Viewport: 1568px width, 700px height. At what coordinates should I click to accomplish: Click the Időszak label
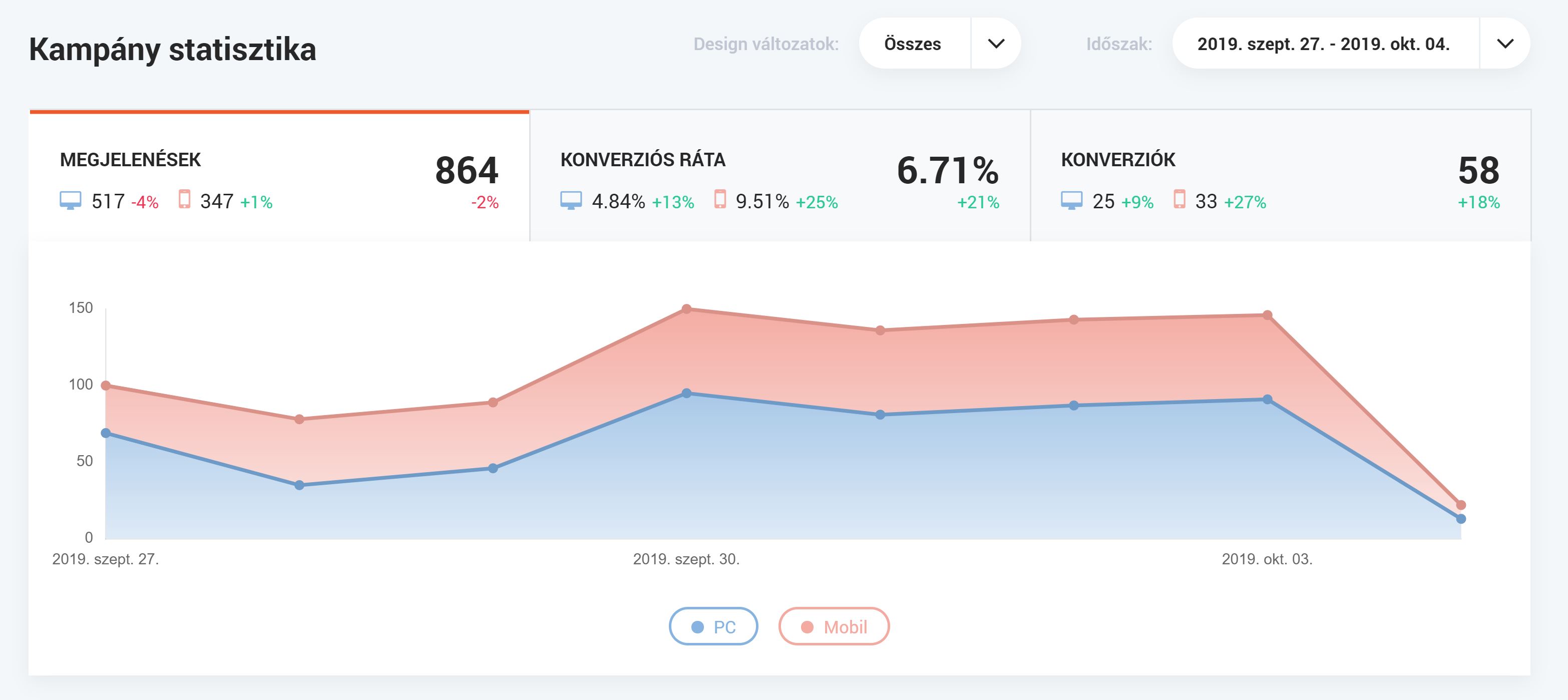tap(1119, 44)
